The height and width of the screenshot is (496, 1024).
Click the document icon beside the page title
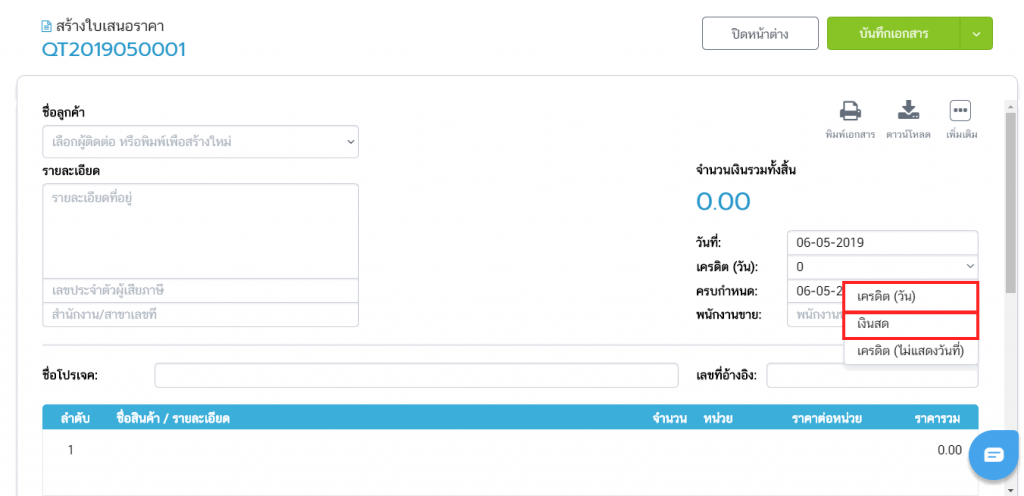(46, 26)
